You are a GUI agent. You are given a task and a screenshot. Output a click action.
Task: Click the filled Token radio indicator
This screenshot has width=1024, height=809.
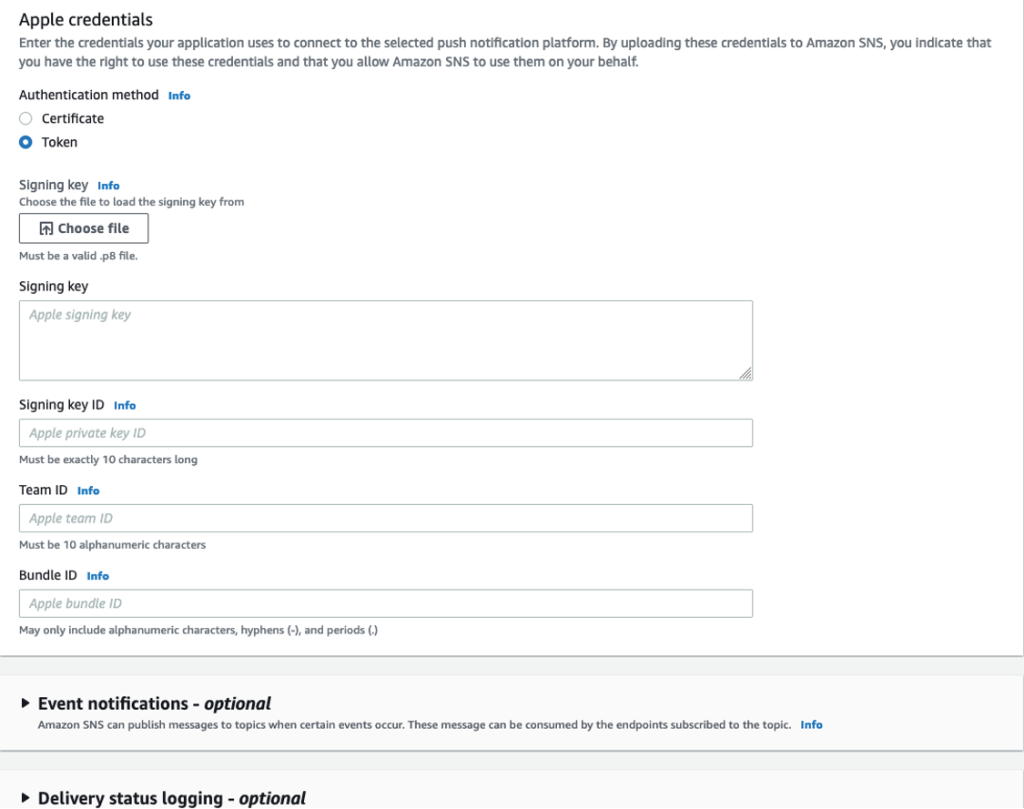tap(25, 142)
